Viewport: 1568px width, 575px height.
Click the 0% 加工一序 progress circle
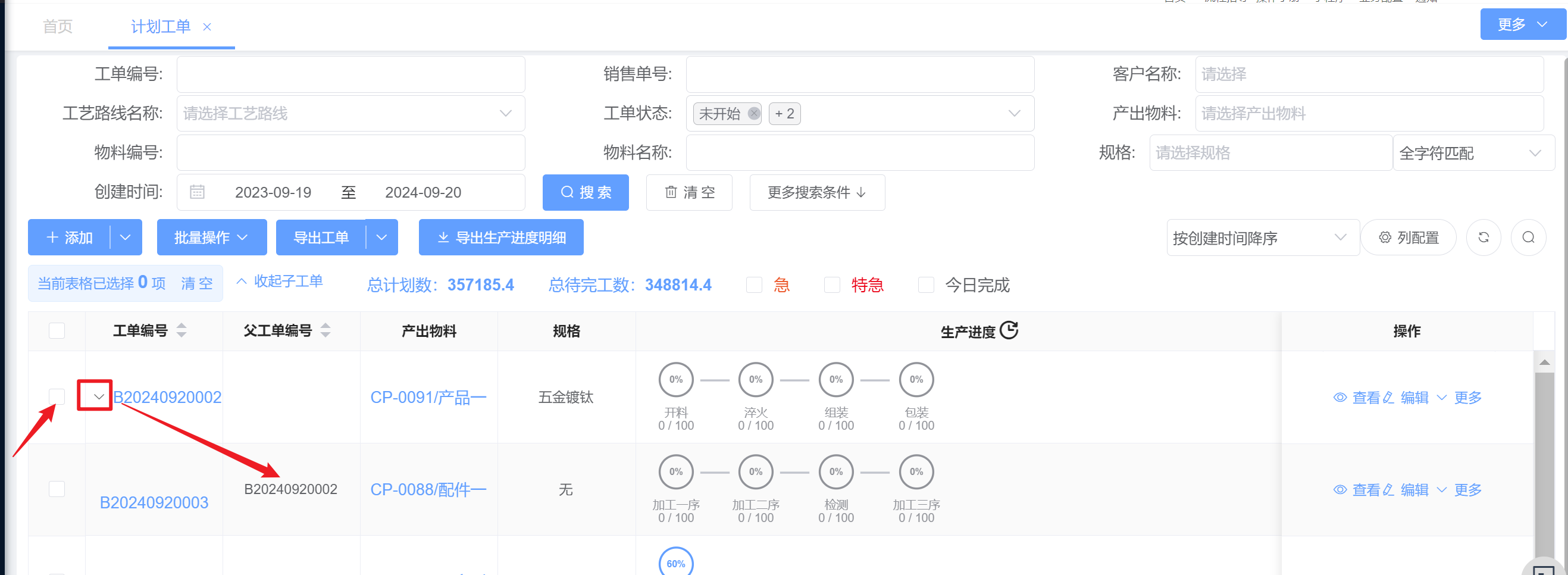(x=675, y=472)
